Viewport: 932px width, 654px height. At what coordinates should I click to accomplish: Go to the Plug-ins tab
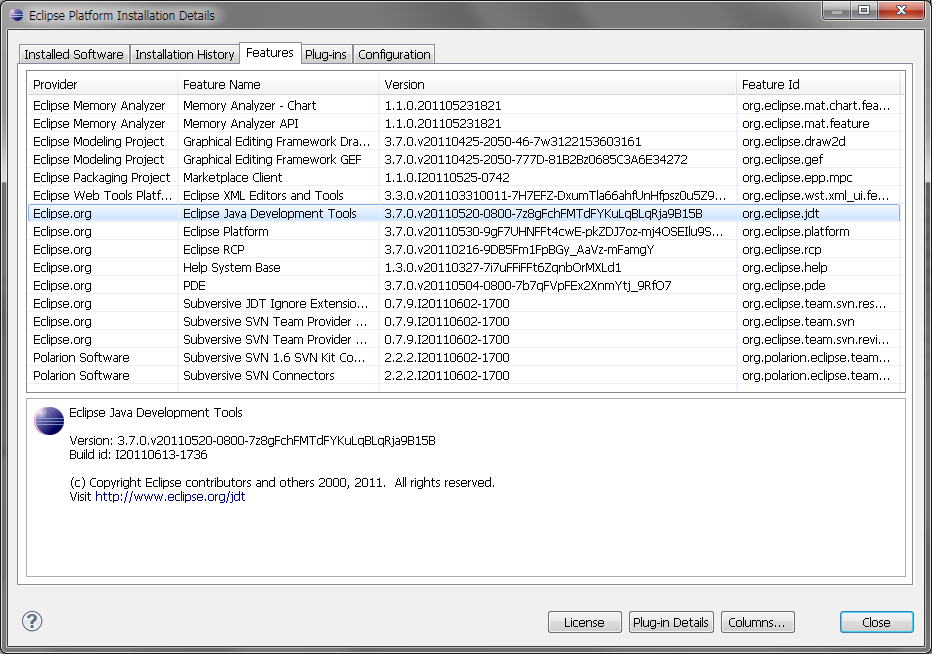point(326,54)
